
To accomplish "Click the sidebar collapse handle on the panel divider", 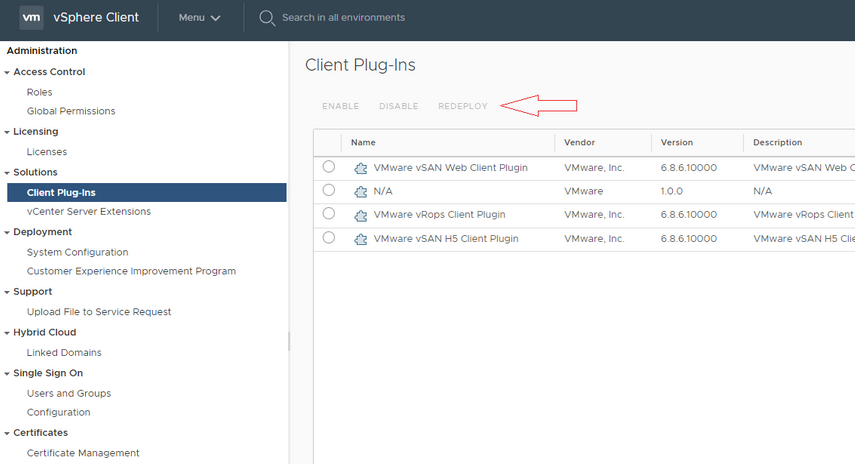I will pos(289,341).
